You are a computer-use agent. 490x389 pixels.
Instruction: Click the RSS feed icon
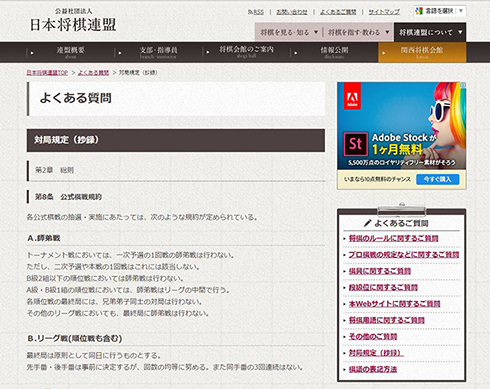tap(250, 12)
